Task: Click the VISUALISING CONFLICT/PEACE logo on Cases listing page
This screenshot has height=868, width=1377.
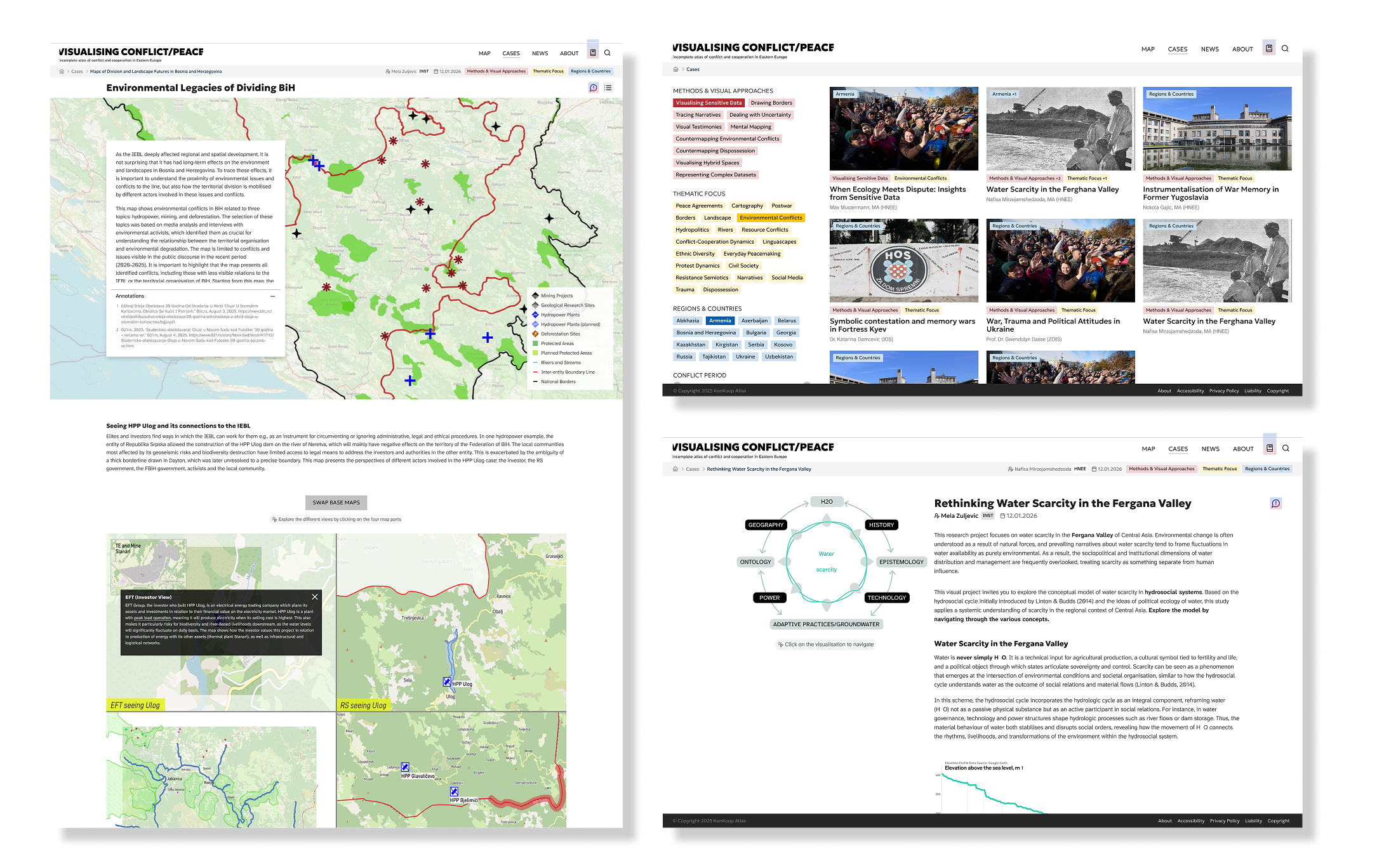Action: click(753, 48)
